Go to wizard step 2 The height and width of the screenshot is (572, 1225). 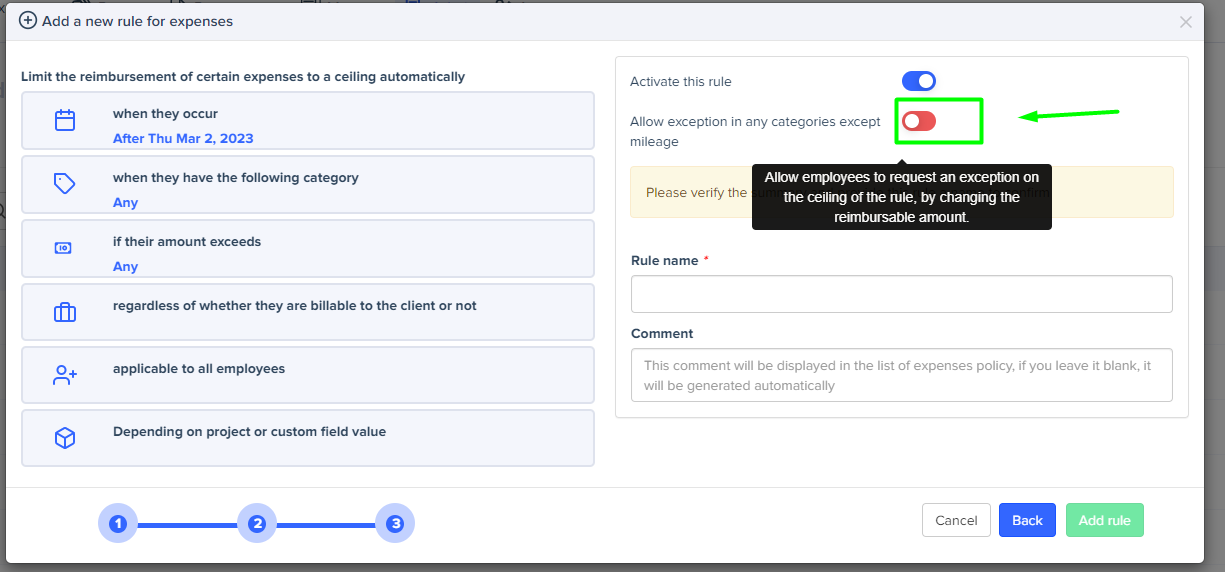[257, 523]
